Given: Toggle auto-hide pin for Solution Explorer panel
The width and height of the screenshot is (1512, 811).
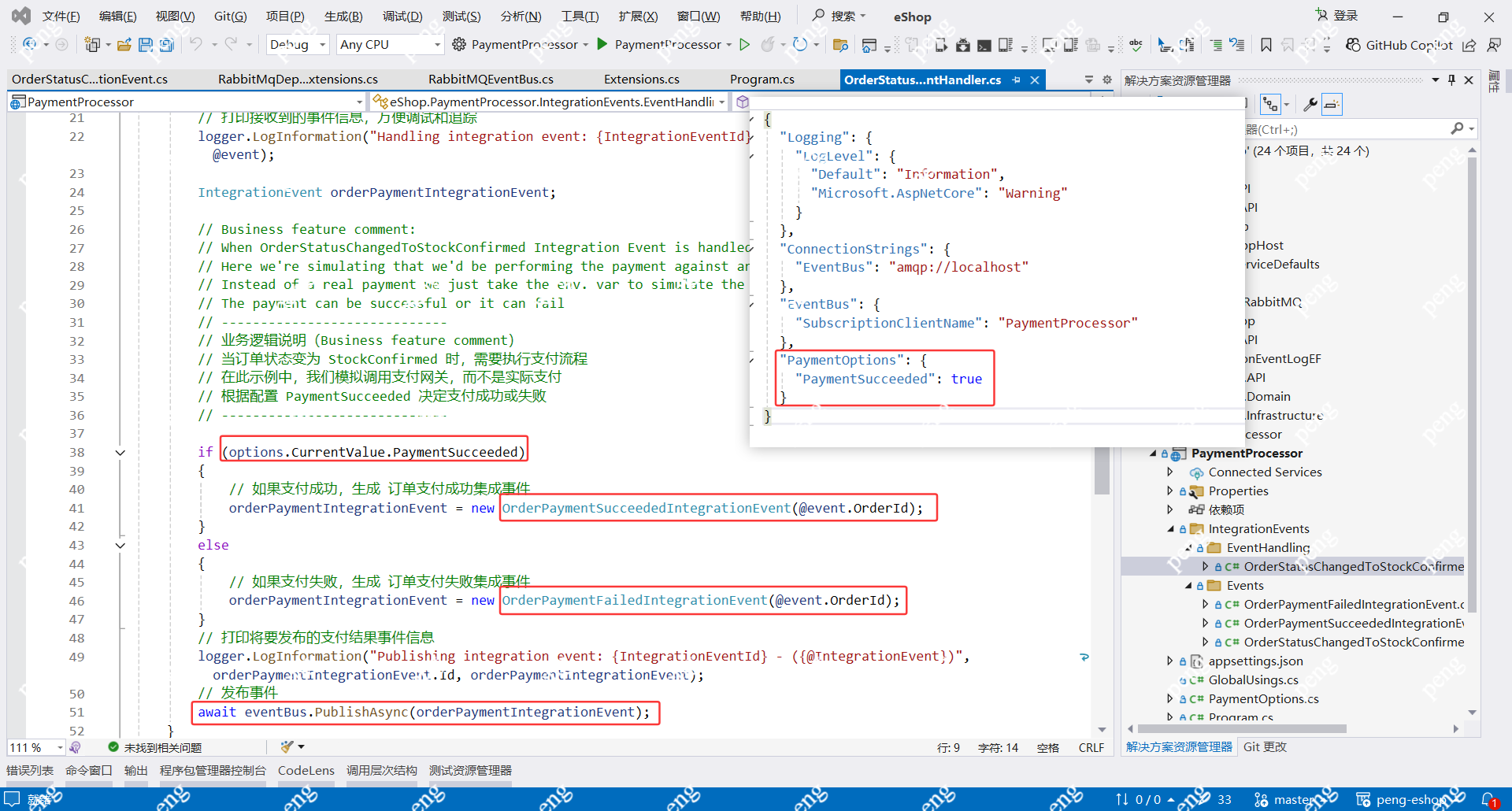Looking at the screenshot, I should 1451,80.
